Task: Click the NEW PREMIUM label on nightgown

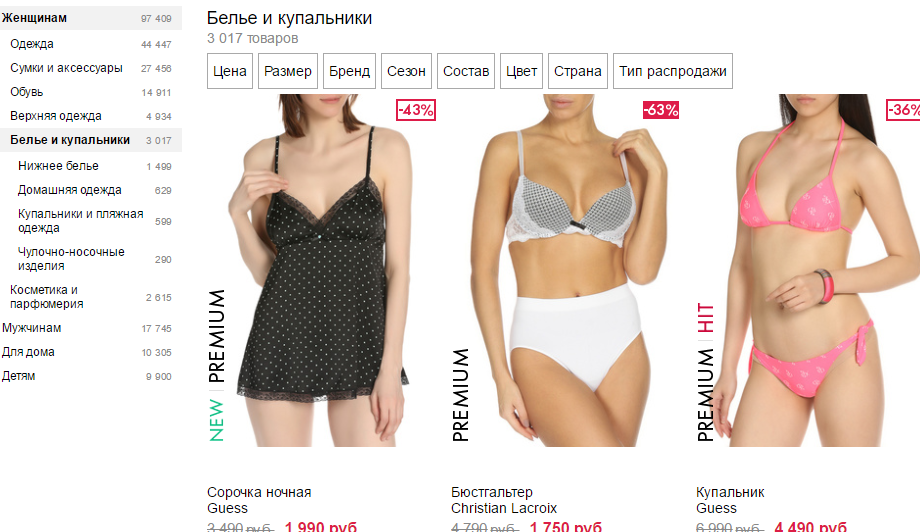Action: (217, 365)
